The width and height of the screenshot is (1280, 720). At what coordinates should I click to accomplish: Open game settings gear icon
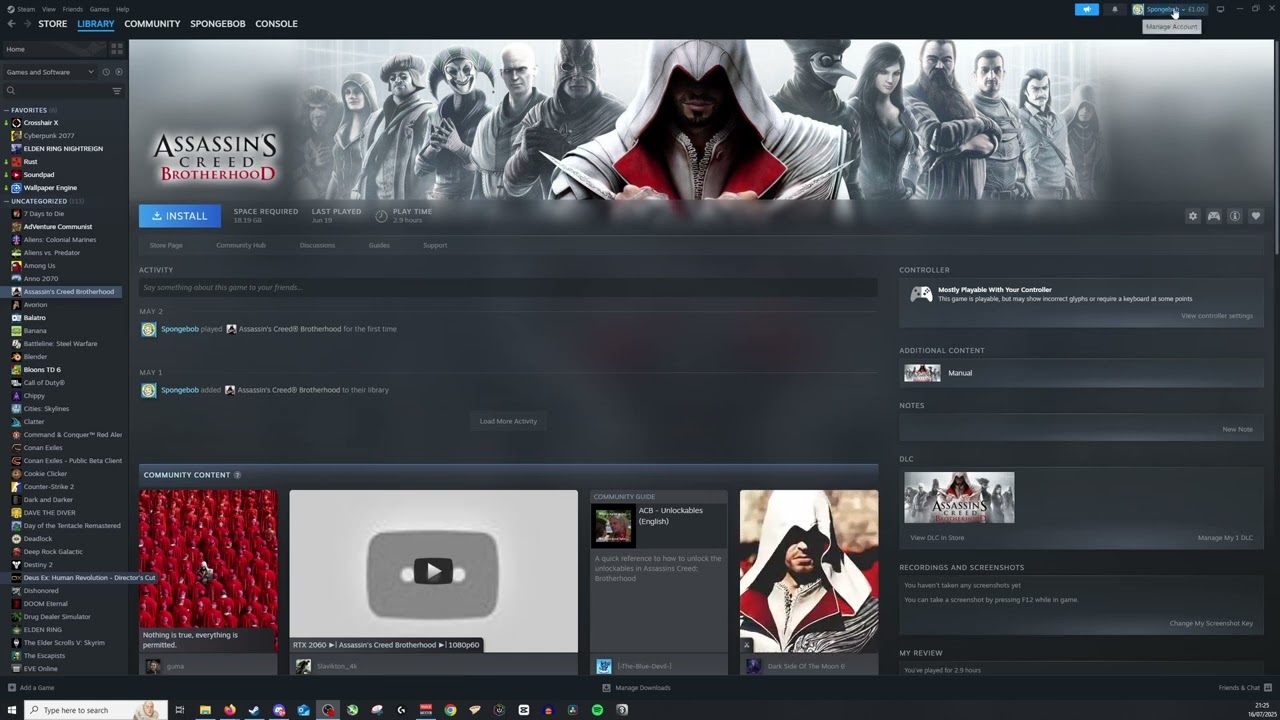pyautogui.click(x=1192, y=216)
